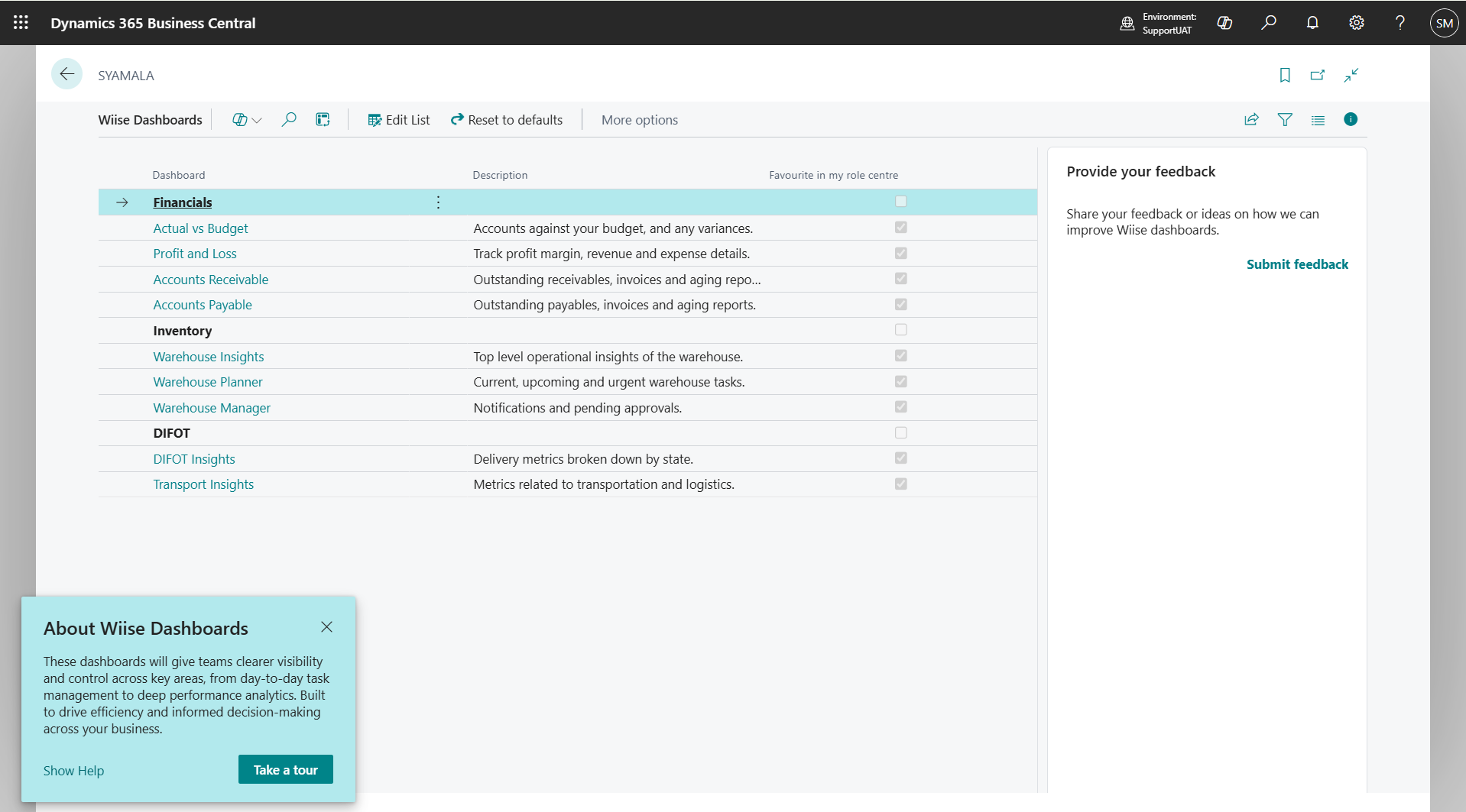The height and width of the screenshot is (812, 1466).
Task: Expand the analyze dropdown chevron
Action: pos(257,119)
